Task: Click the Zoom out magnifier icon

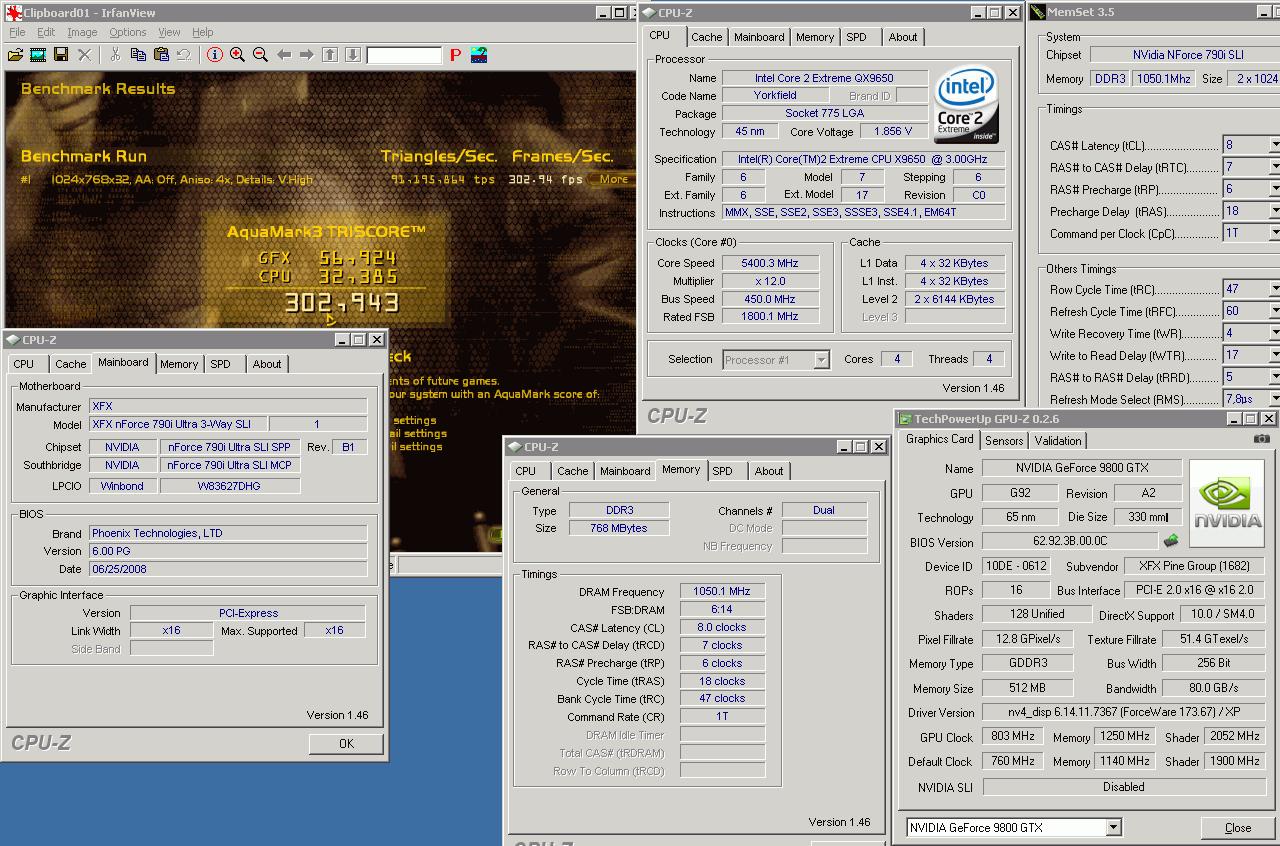Action: tap(260, 55)
